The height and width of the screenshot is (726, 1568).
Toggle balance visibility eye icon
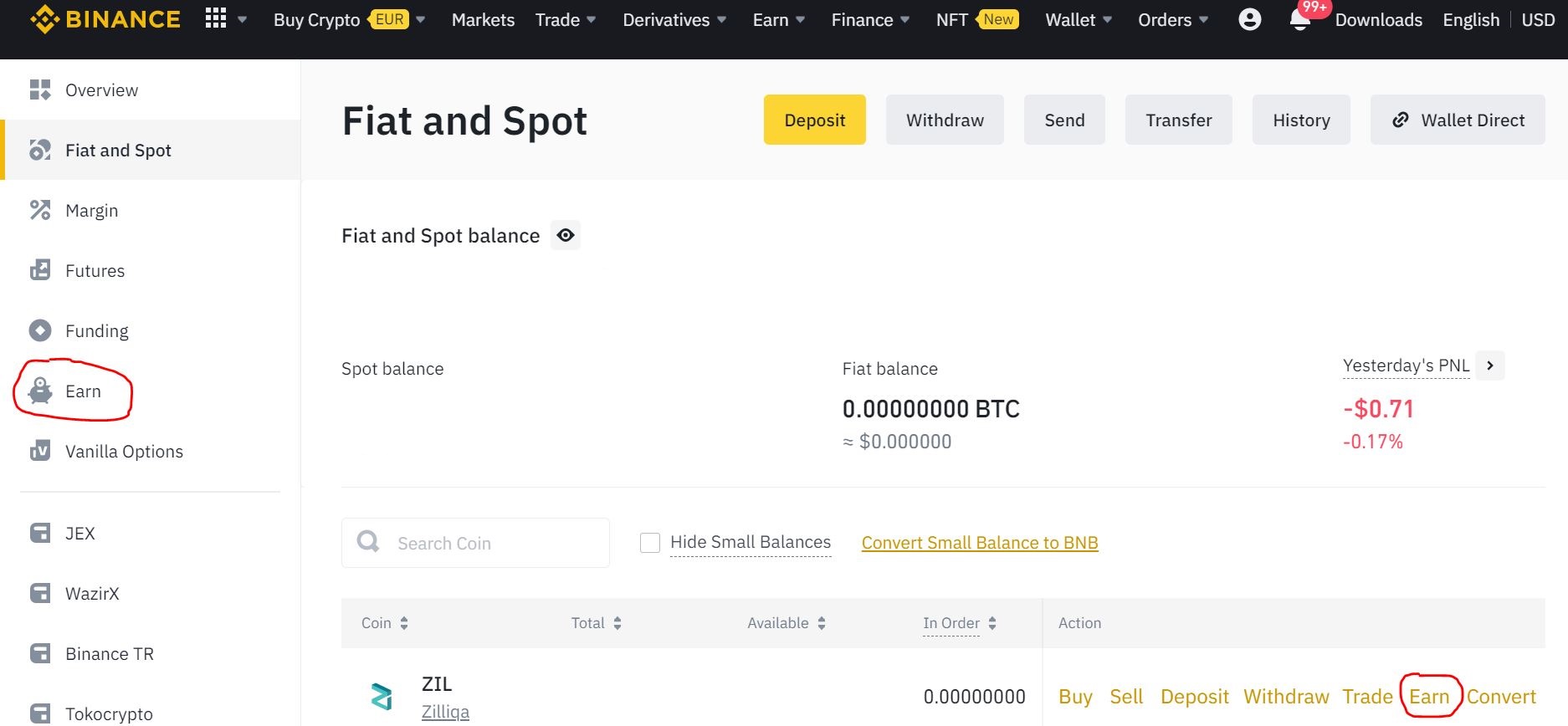pyautogui.click(x=566, y=235)
